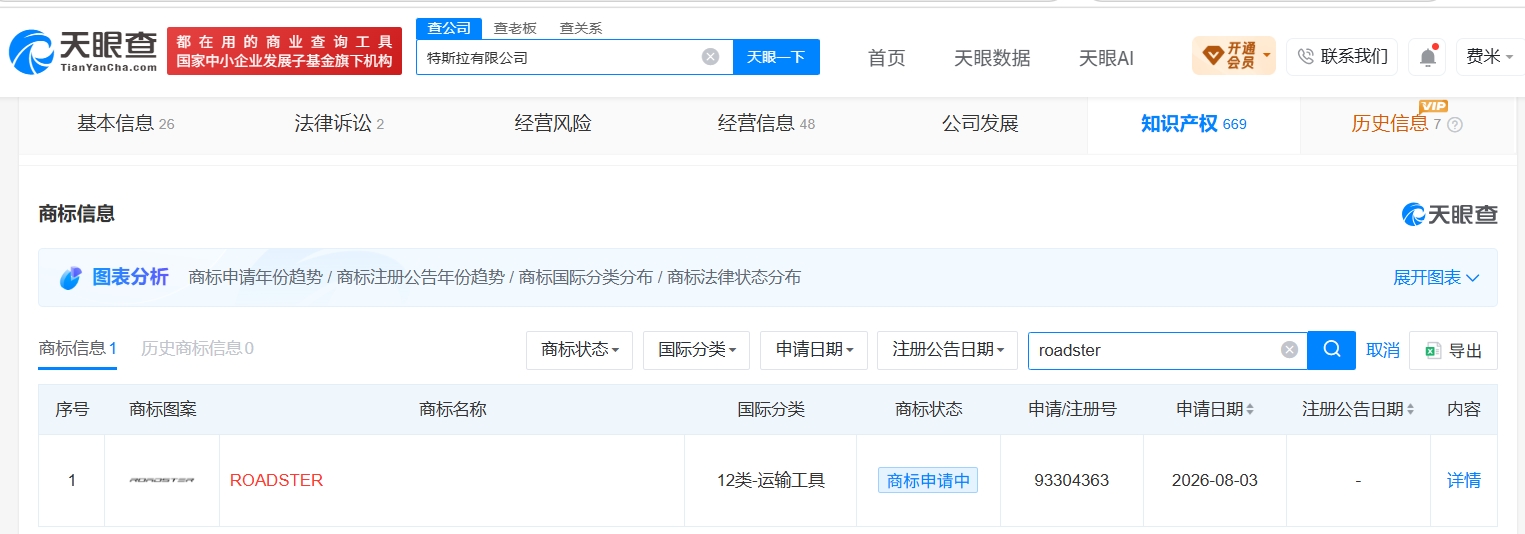1525x534 pixels.
Task: Click the help icon next to 历史信息
Action: click(1455, 125)
